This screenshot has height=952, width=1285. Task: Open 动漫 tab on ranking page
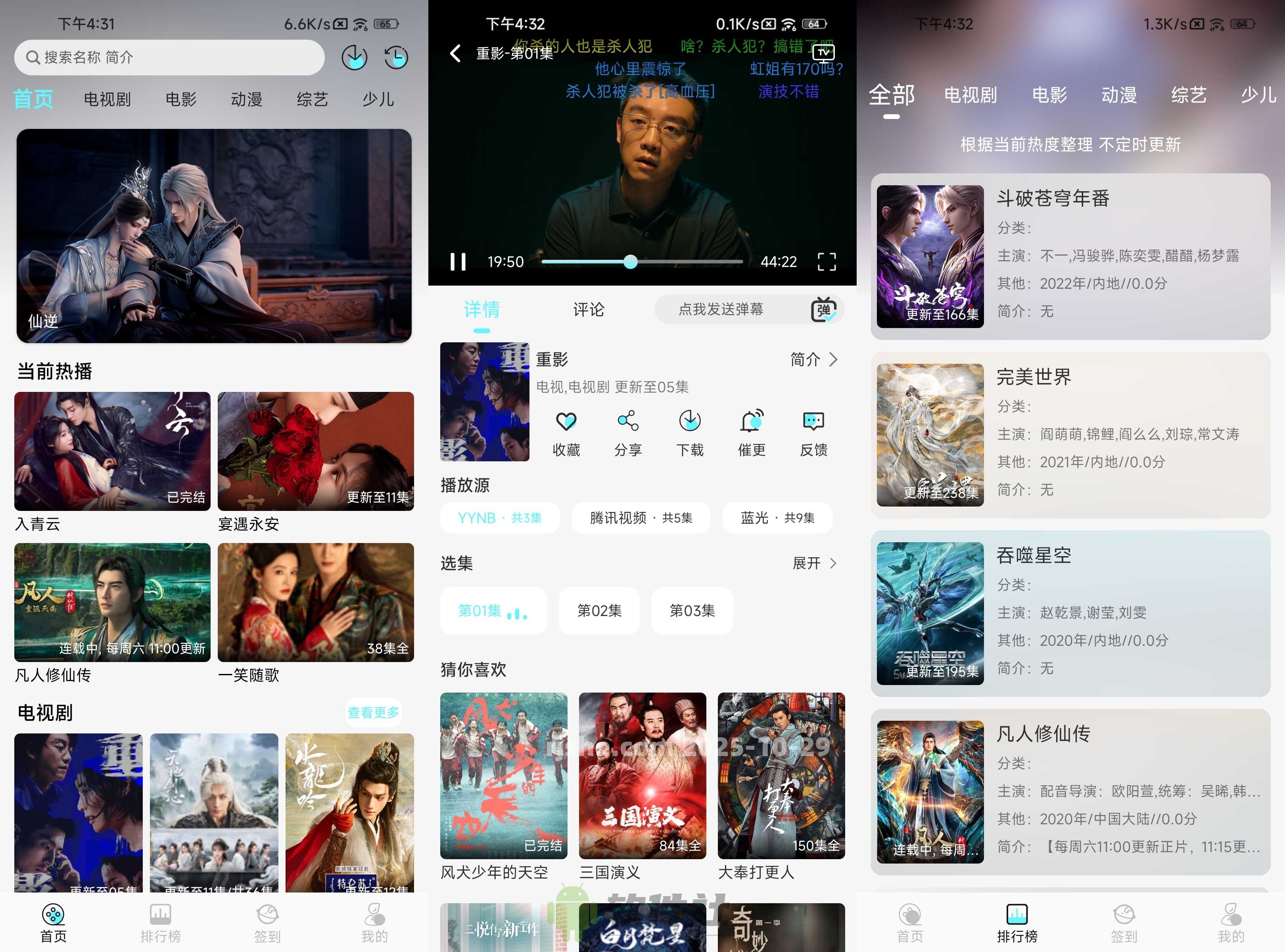1118,95
